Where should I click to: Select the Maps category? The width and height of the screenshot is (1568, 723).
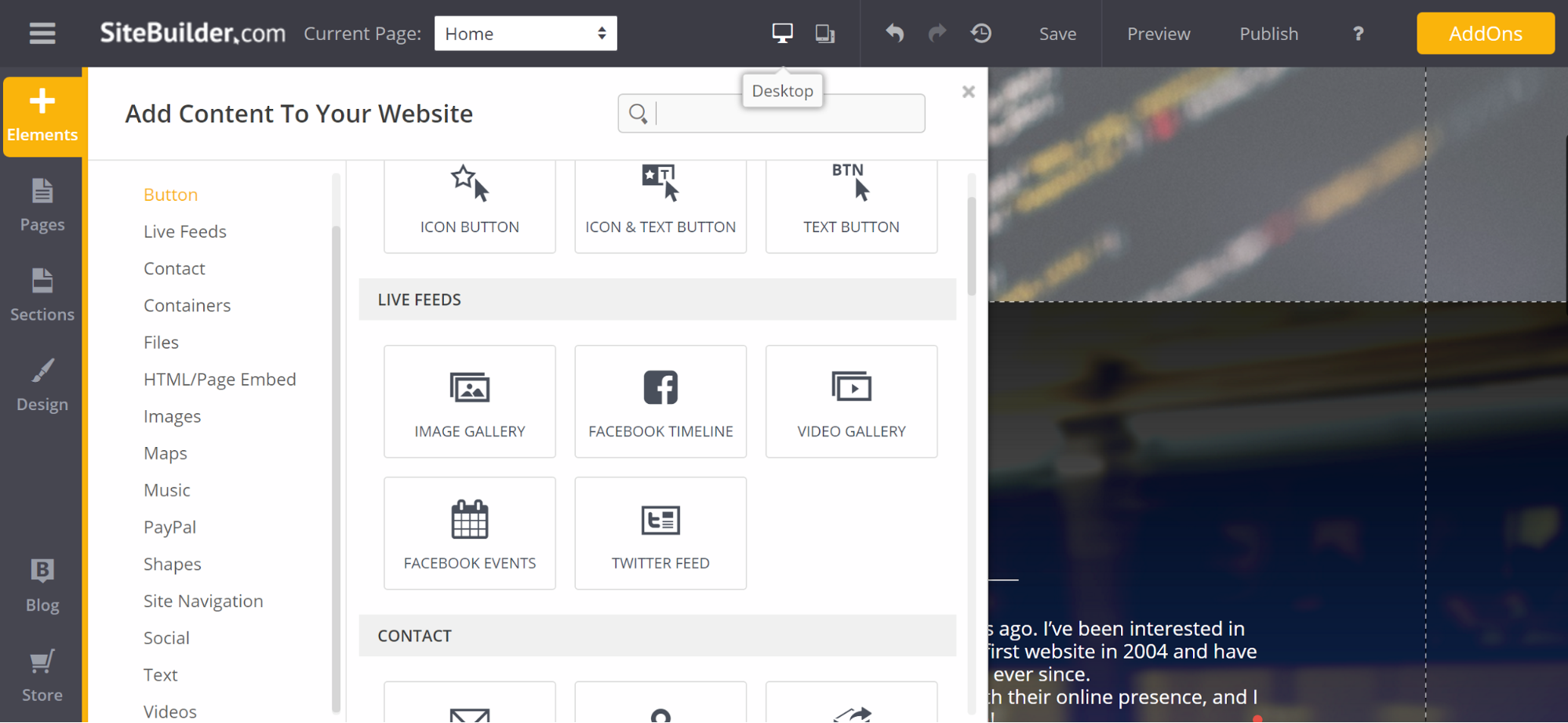click(x=166, y=453)
